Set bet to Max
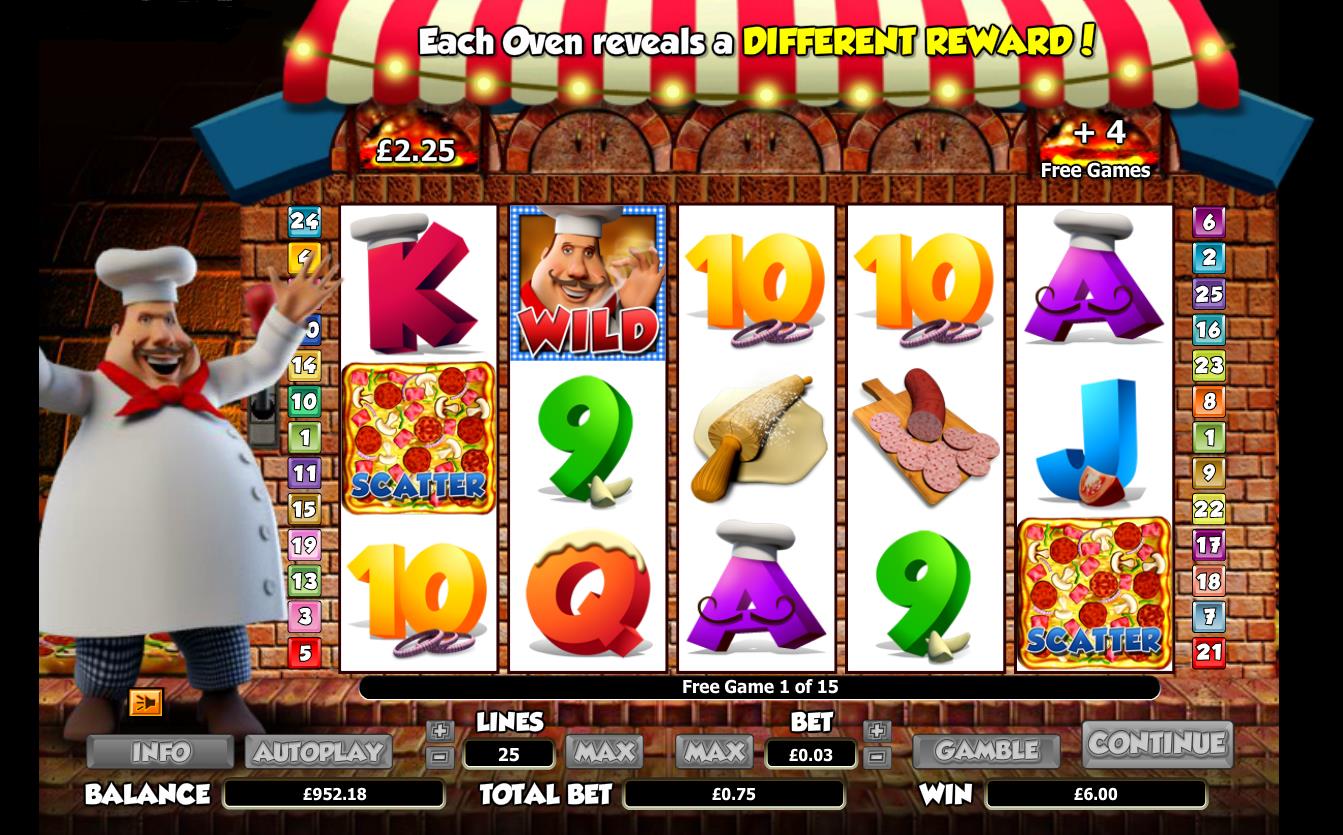The width and height of the screenshot is (1343, 835). [x=714, y=751]
